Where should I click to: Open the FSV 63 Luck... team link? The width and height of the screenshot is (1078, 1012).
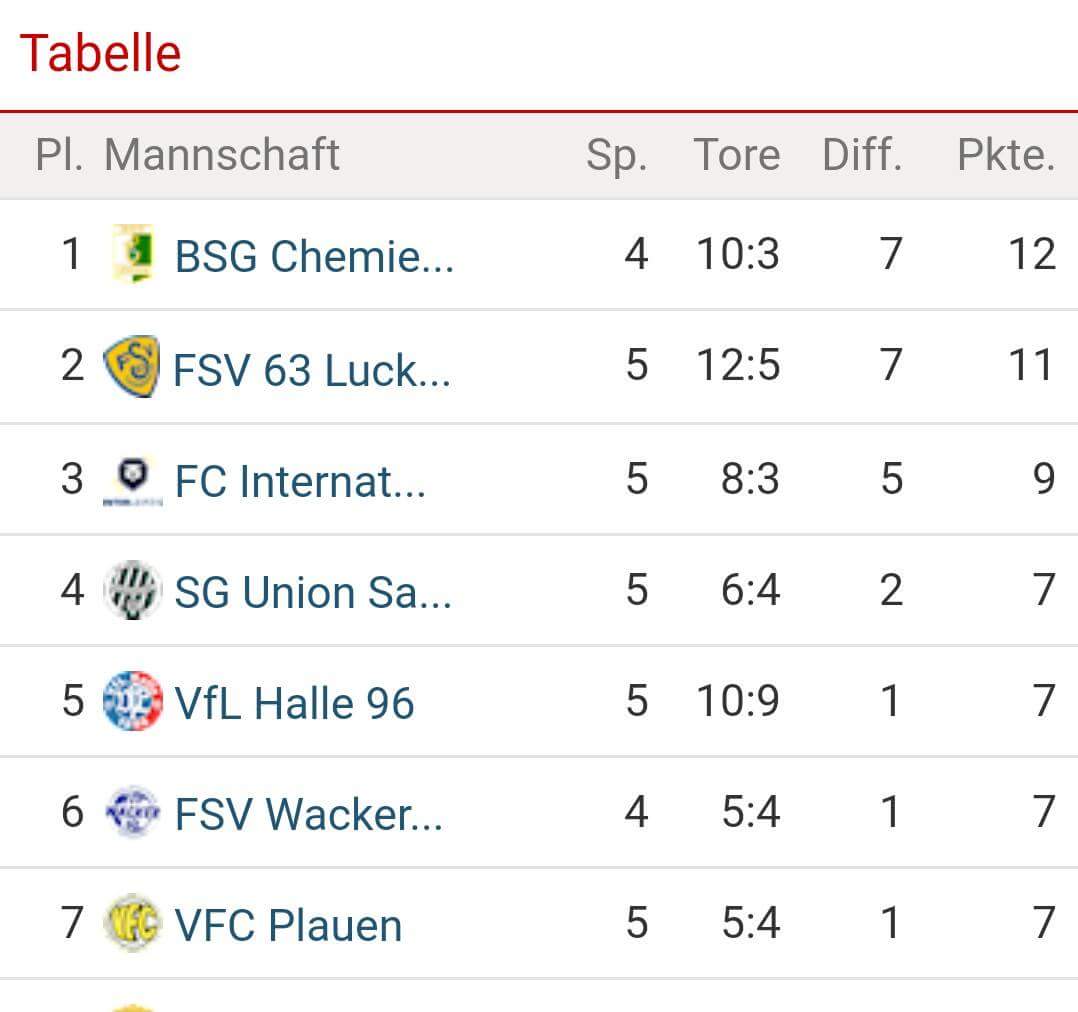(311, 369)
